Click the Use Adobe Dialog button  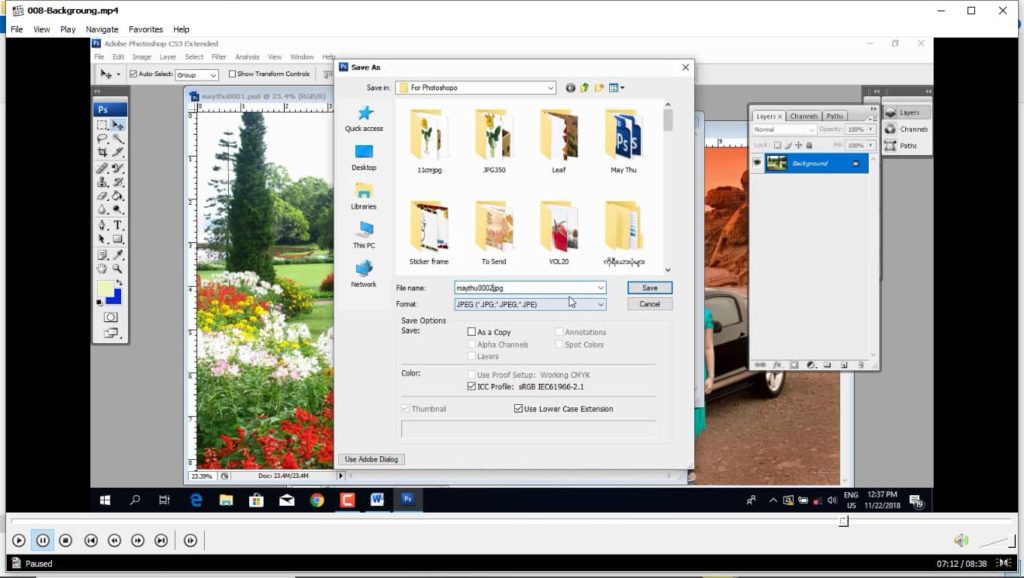(x=371, y=460)
